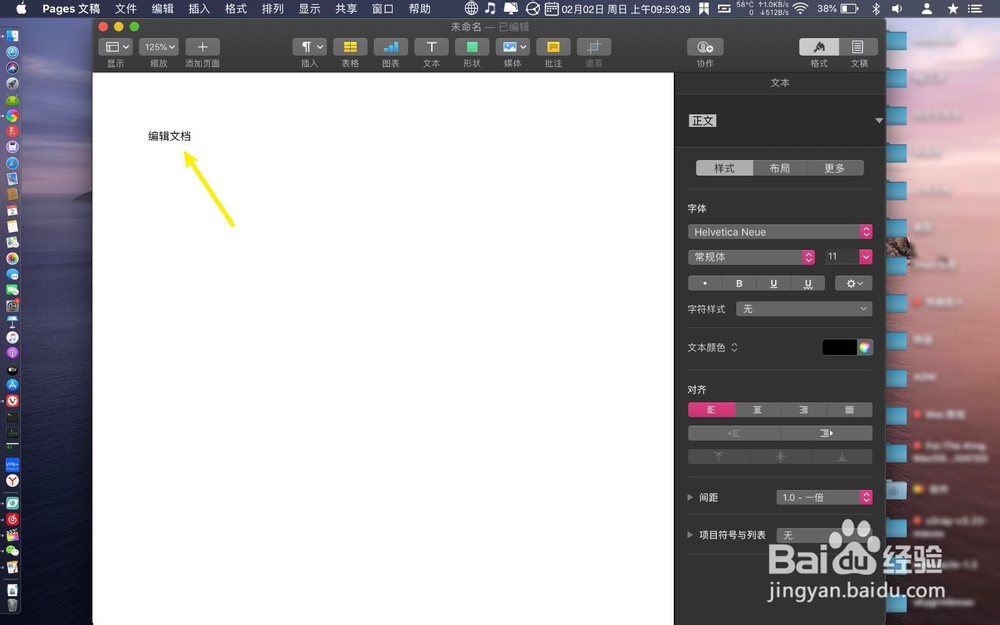Image resolution: width=1000 pixels, height=625 pixels.
Task: Switch to the 更多 tab
Action: click(x=835, y=168)
